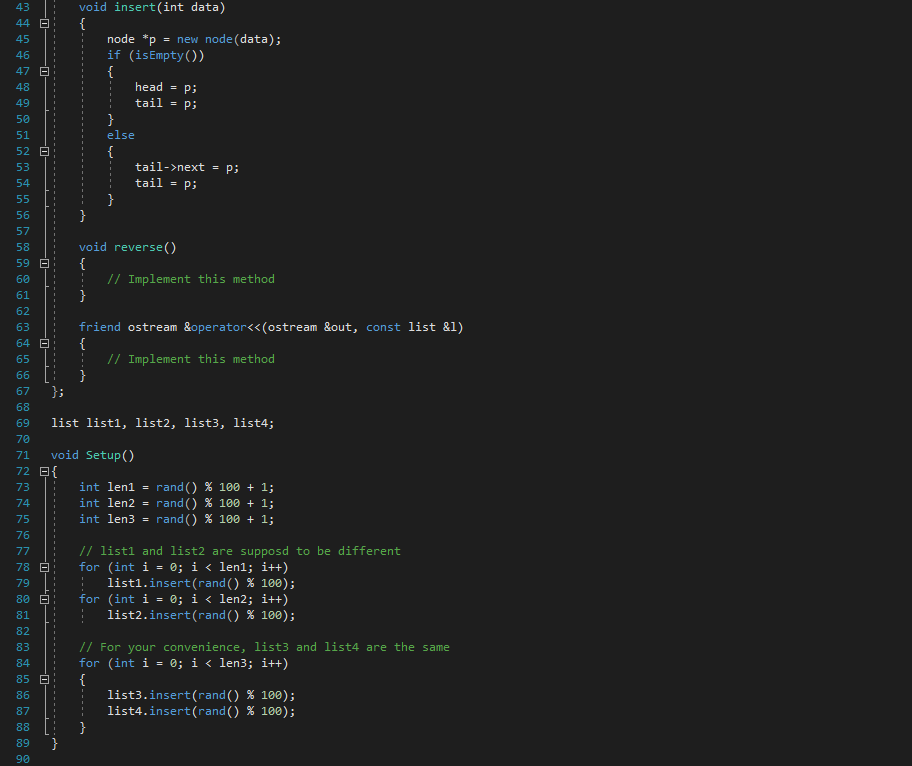Fold the reverse function body at line 59
This screenshot has height=766, width=912.
[44, 263]
